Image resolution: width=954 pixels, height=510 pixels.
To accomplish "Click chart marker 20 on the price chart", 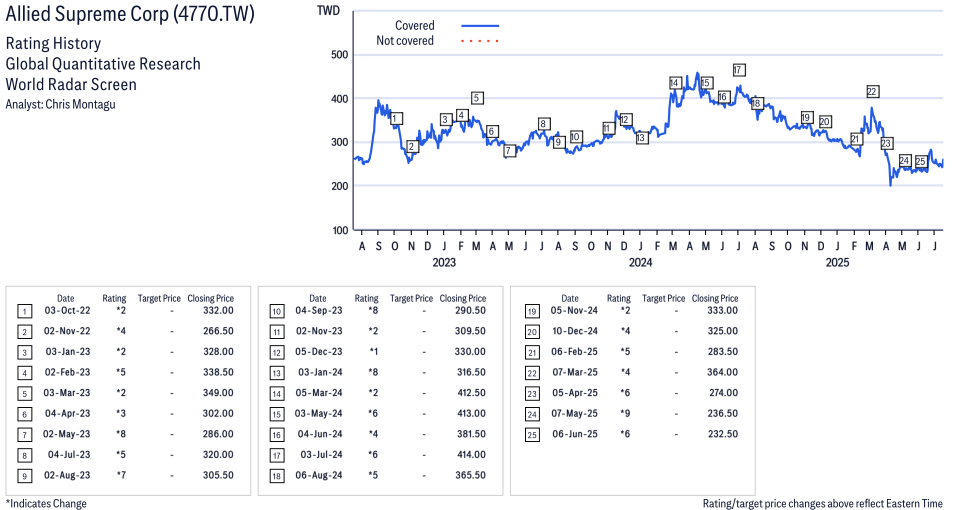I will pyautogui.click(x=824, y=122).
